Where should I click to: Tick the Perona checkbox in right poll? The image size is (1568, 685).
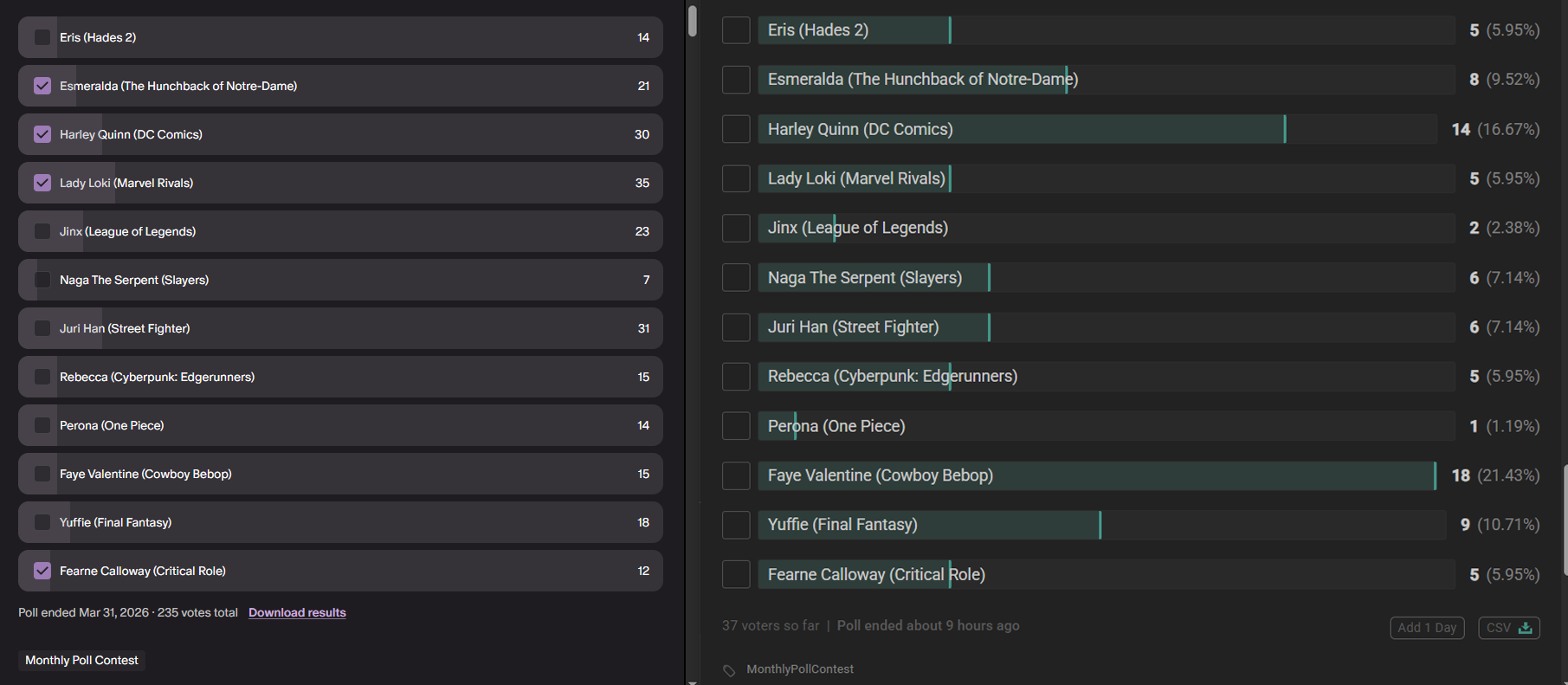736,426
